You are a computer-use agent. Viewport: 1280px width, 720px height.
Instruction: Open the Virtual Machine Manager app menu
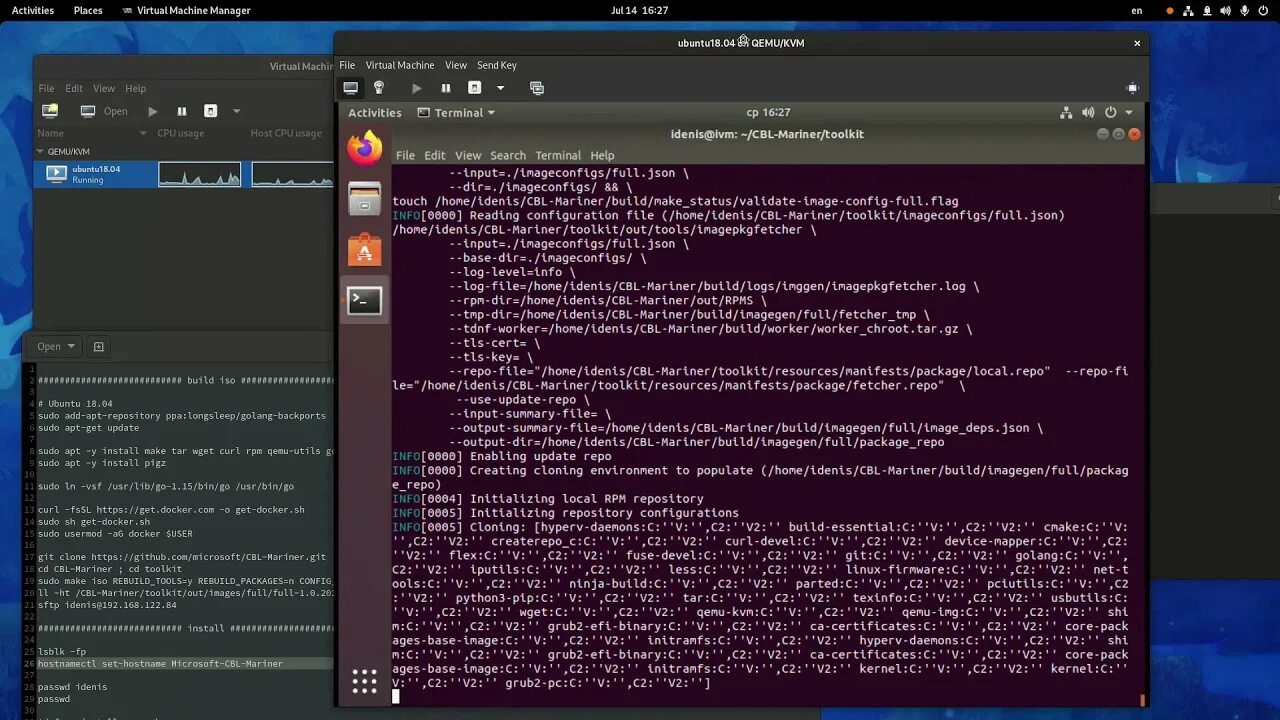click(x=186, y=10)
